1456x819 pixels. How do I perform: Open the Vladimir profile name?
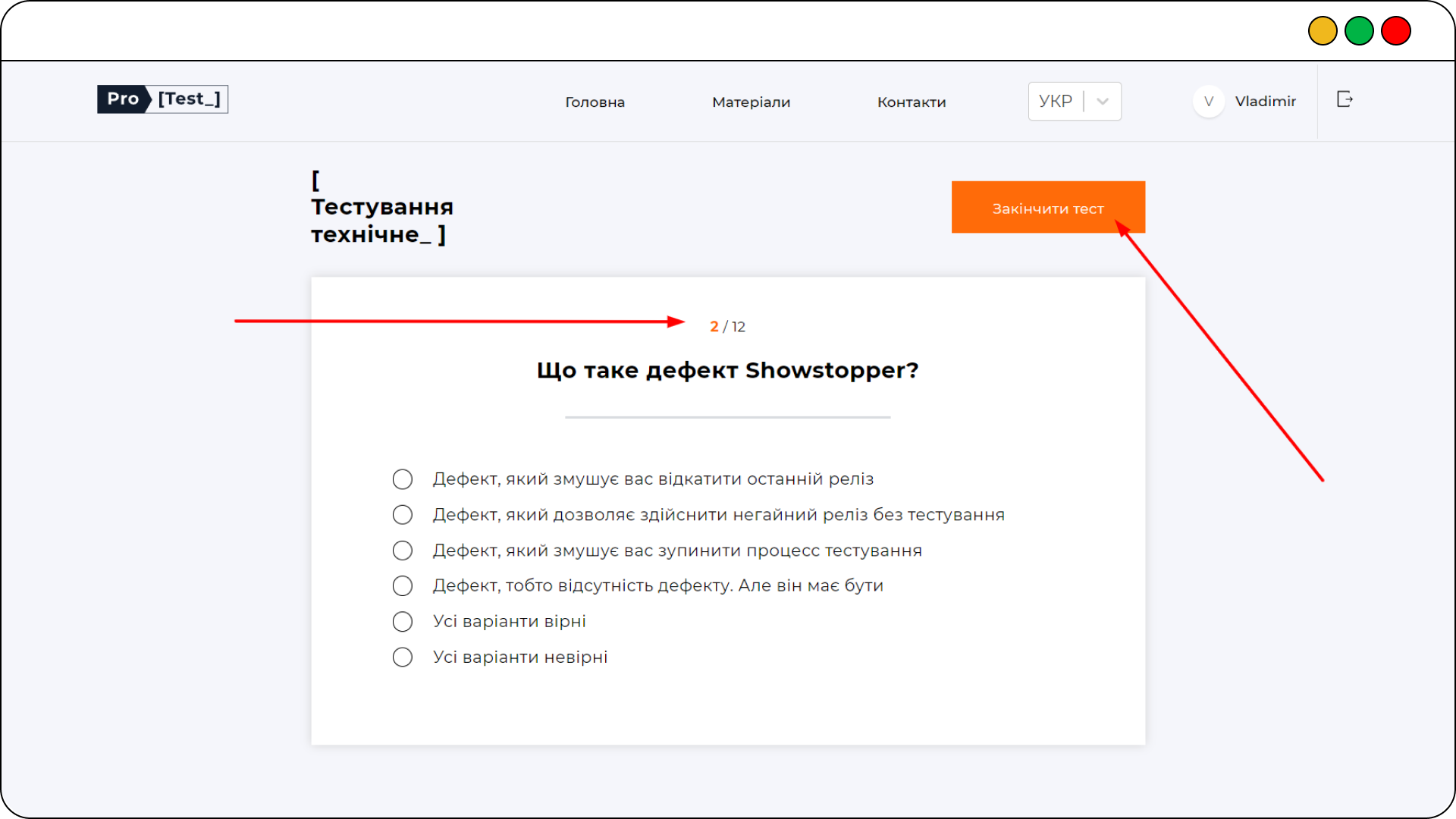(1265, 102)
